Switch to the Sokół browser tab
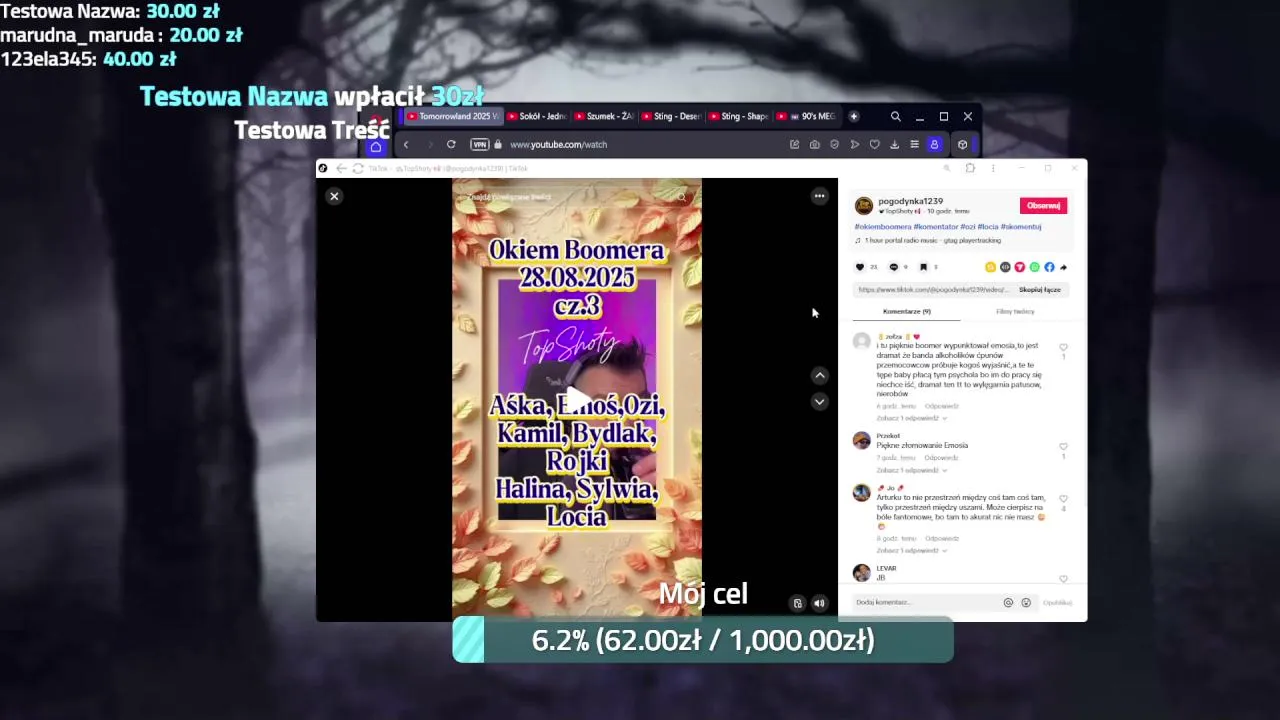This screenshot has height=720, width=1280. pos(537,117)
